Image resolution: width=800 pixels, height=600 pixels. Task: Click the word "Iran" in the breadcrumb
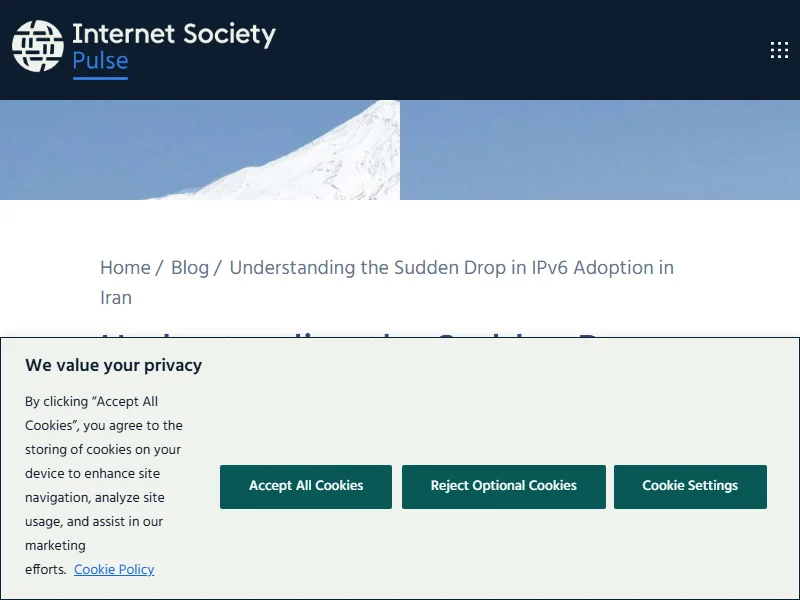pos(116,297)
